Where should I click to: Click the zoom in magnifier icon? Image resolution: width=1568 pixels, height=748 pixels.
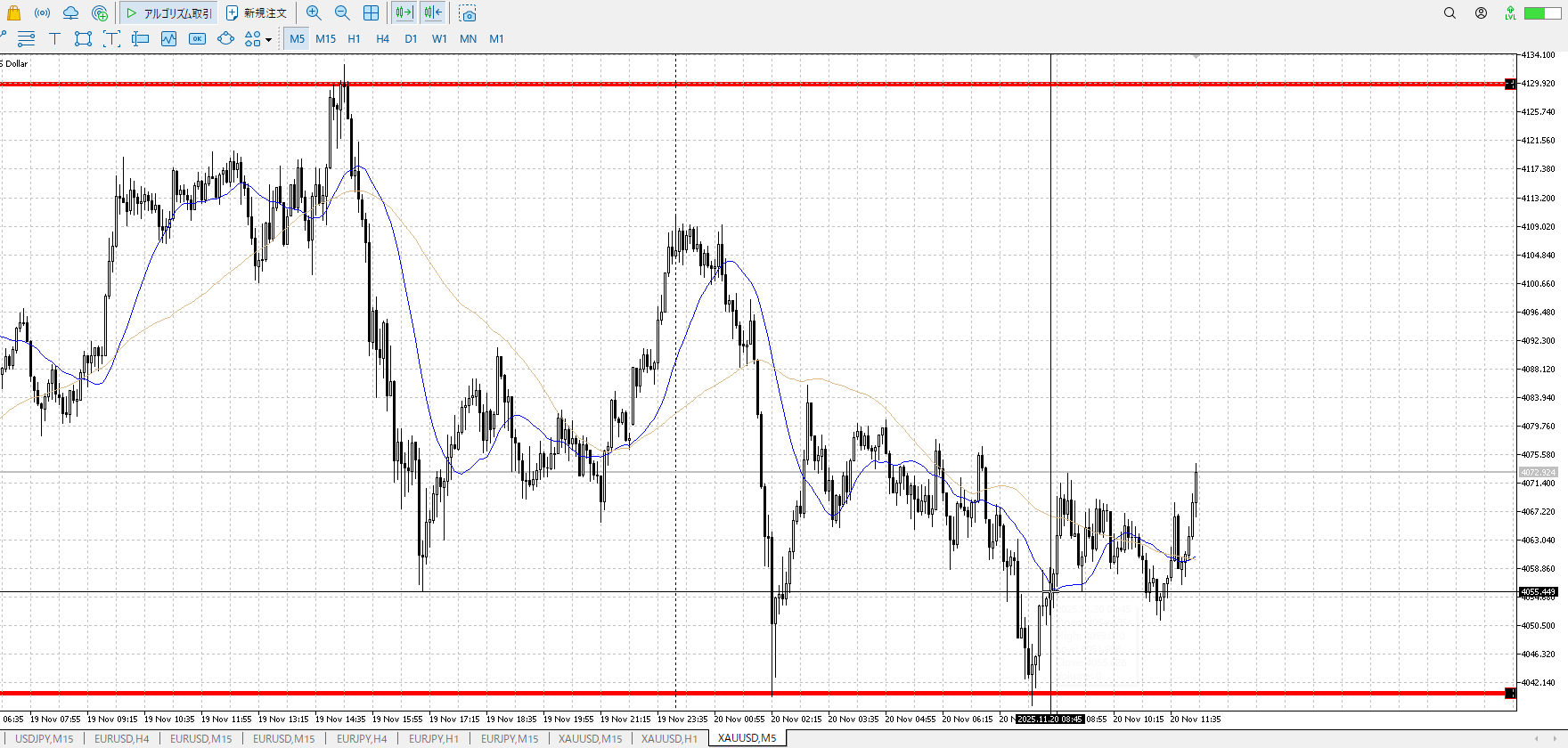coord(314,12)
